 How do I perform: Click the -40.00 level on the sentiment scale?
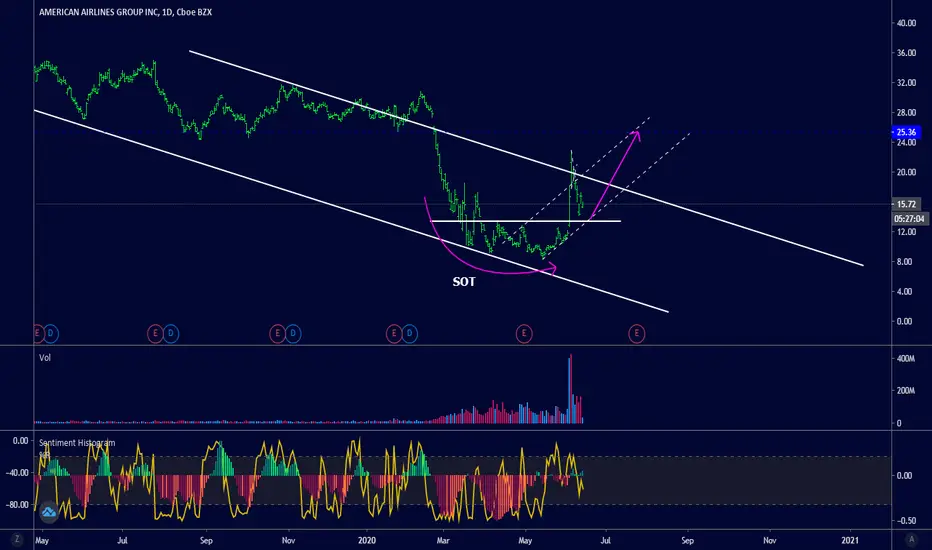click(17, 473)
